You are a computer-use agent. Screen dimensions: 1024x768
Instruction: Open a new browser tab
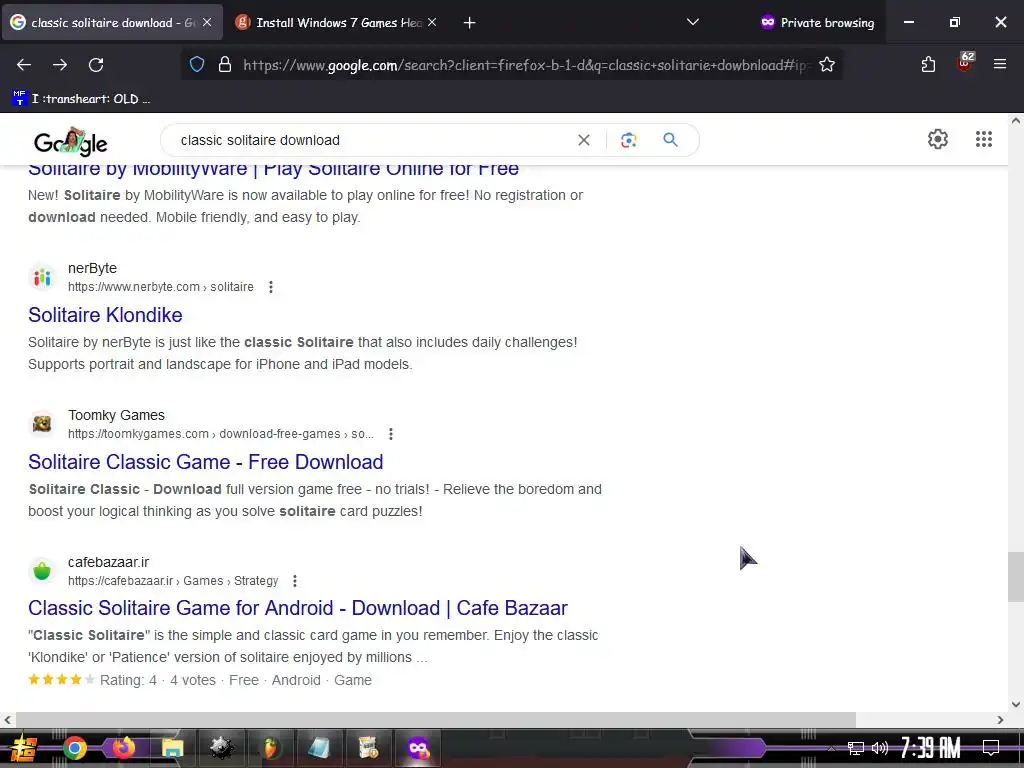coord(469,23)
